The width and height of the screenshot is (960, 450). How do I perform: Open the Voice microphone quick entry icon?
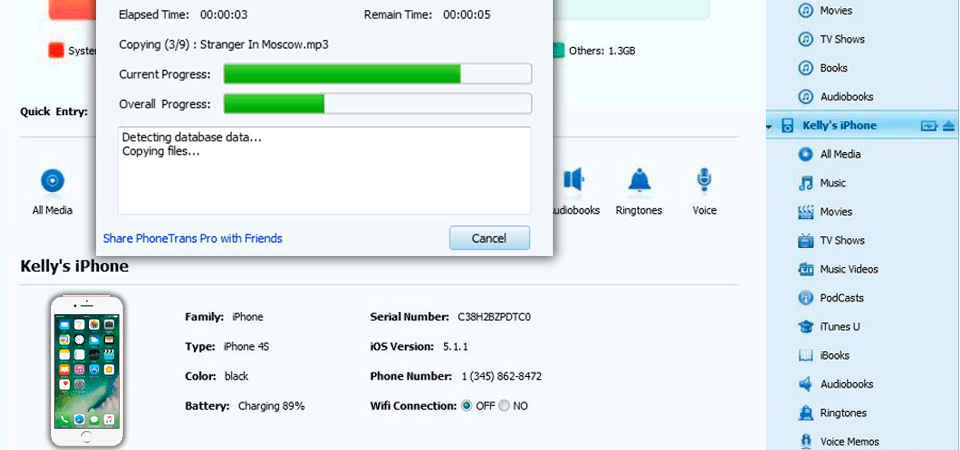coord(704,181)
